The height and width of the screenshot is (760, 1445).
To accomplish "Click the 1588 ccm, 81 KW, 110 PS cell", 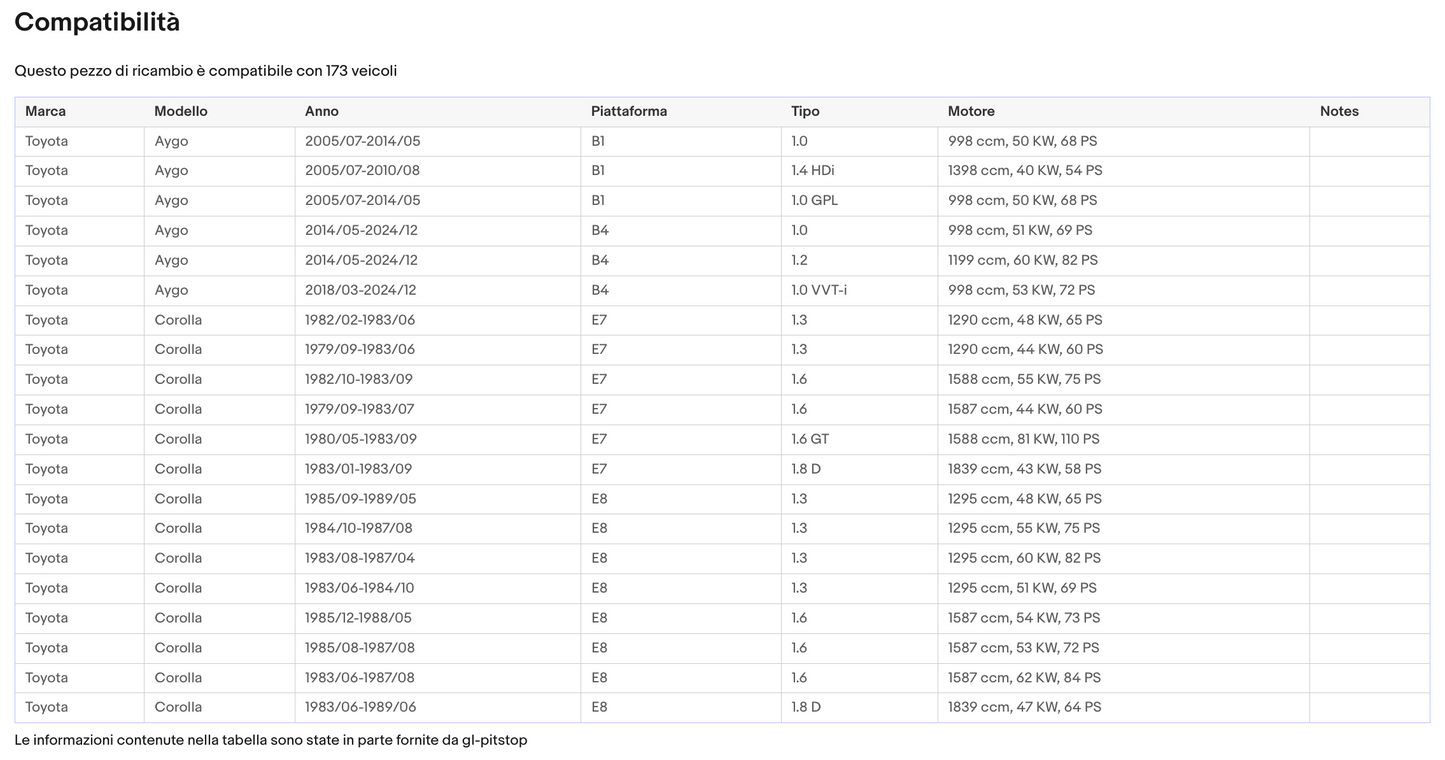I will click(x=1124, y=439).
